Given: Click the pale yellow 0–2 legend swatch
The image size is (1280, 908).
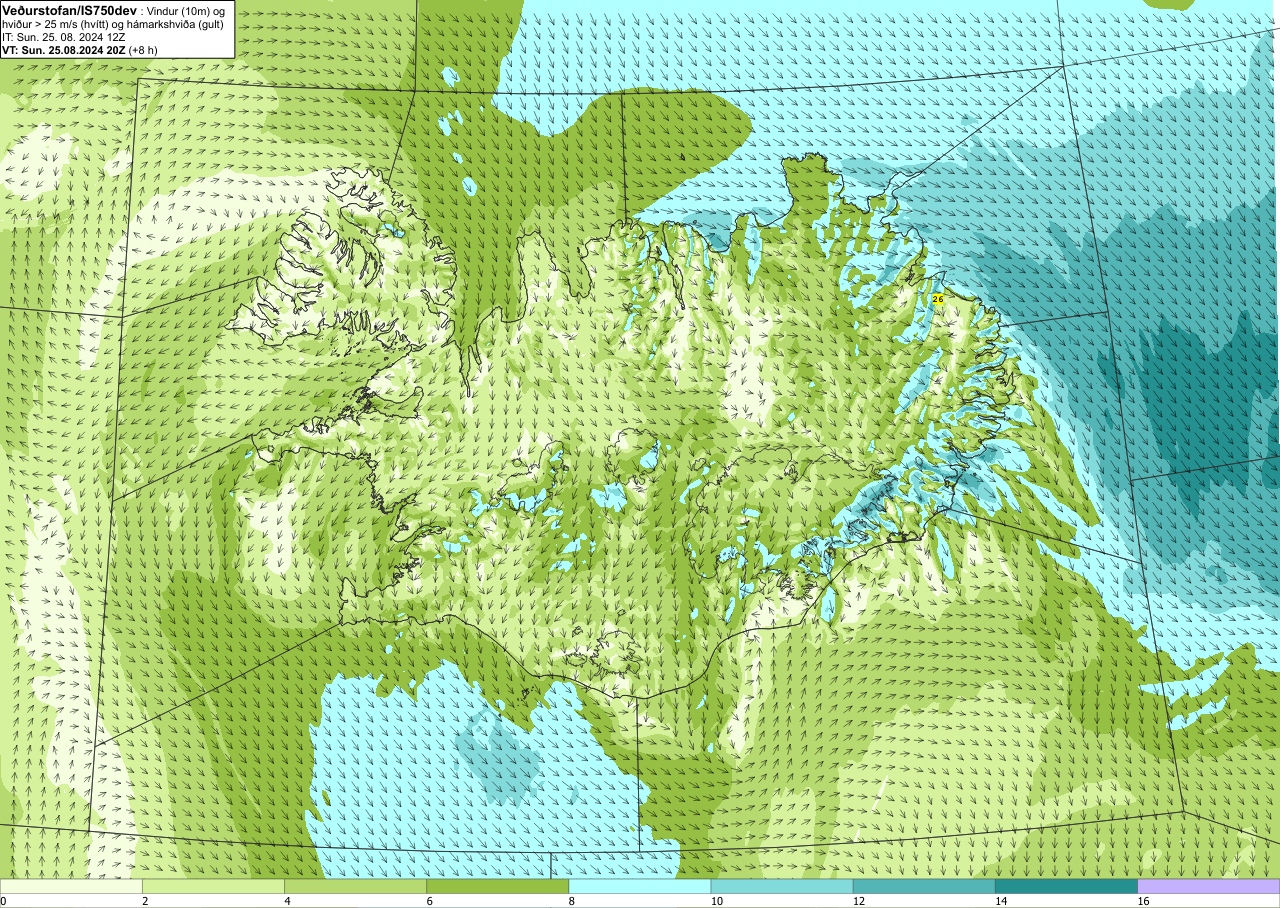Looking at the screenshot, I should tap(71, 886).
